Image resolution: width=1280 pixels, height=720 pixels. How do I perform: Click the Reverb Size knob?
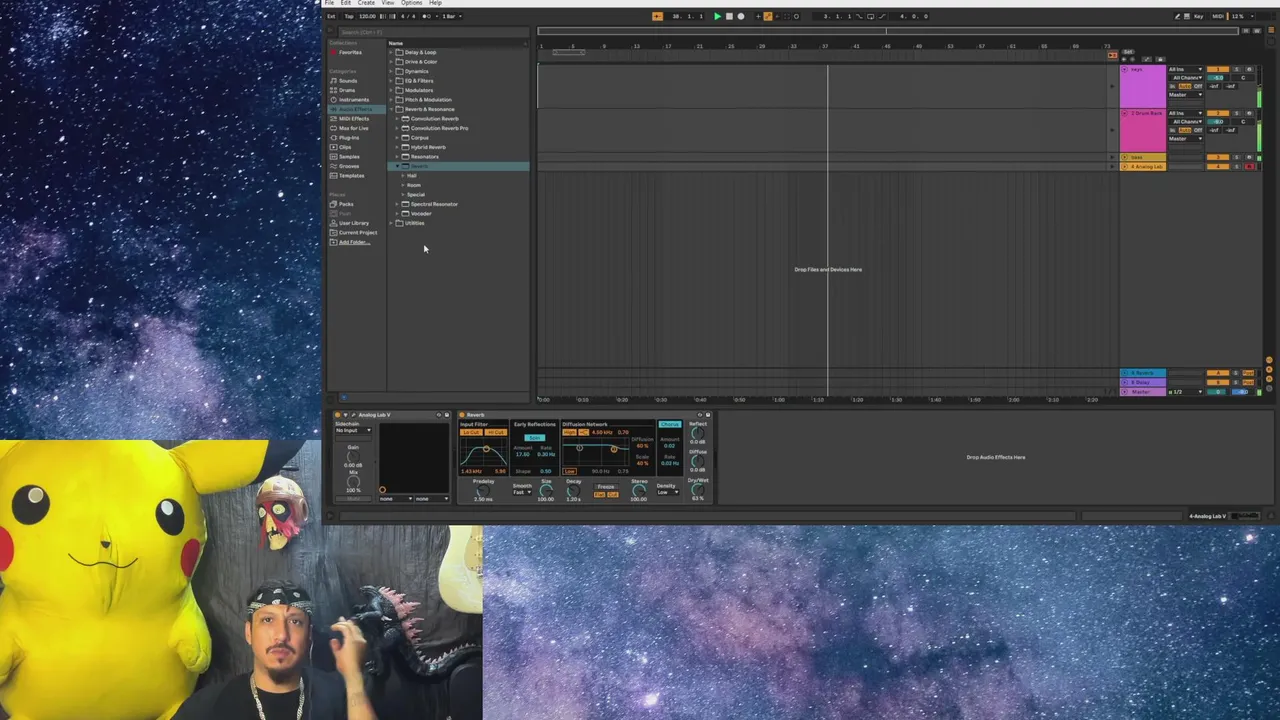point(546,491)
